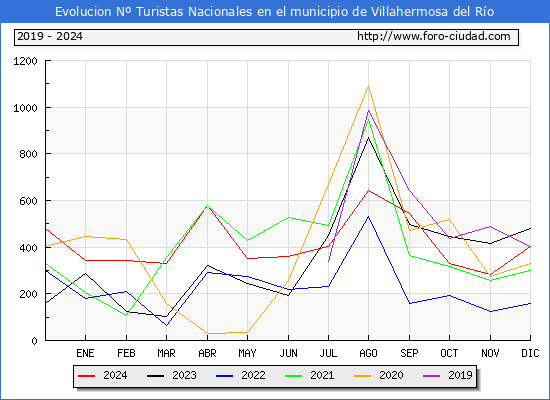
Task: Click the 800 y-axis value
Action: point(28,154)
